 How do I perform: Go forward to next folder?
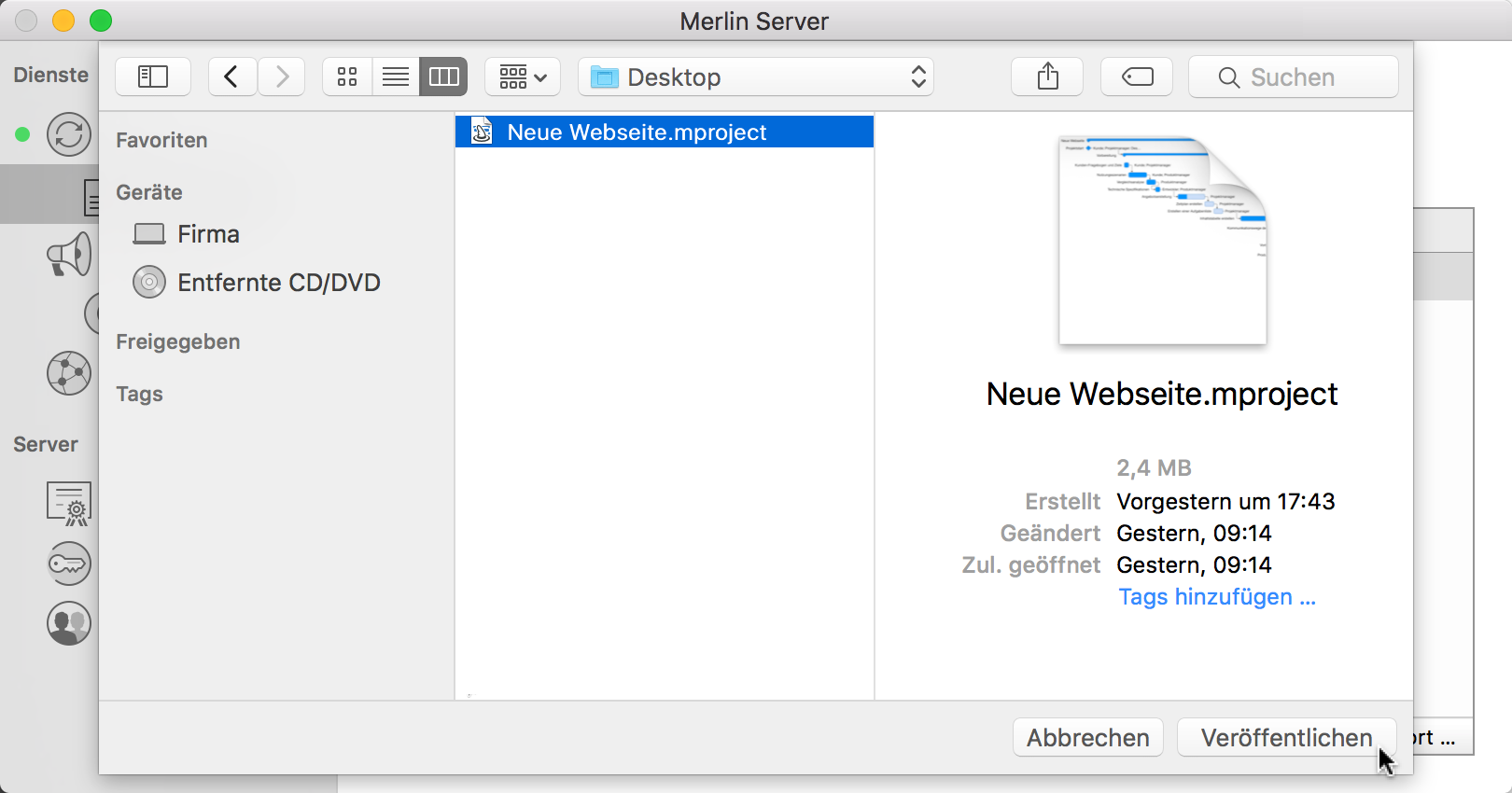pyautogui.click(x=281, y=77)
